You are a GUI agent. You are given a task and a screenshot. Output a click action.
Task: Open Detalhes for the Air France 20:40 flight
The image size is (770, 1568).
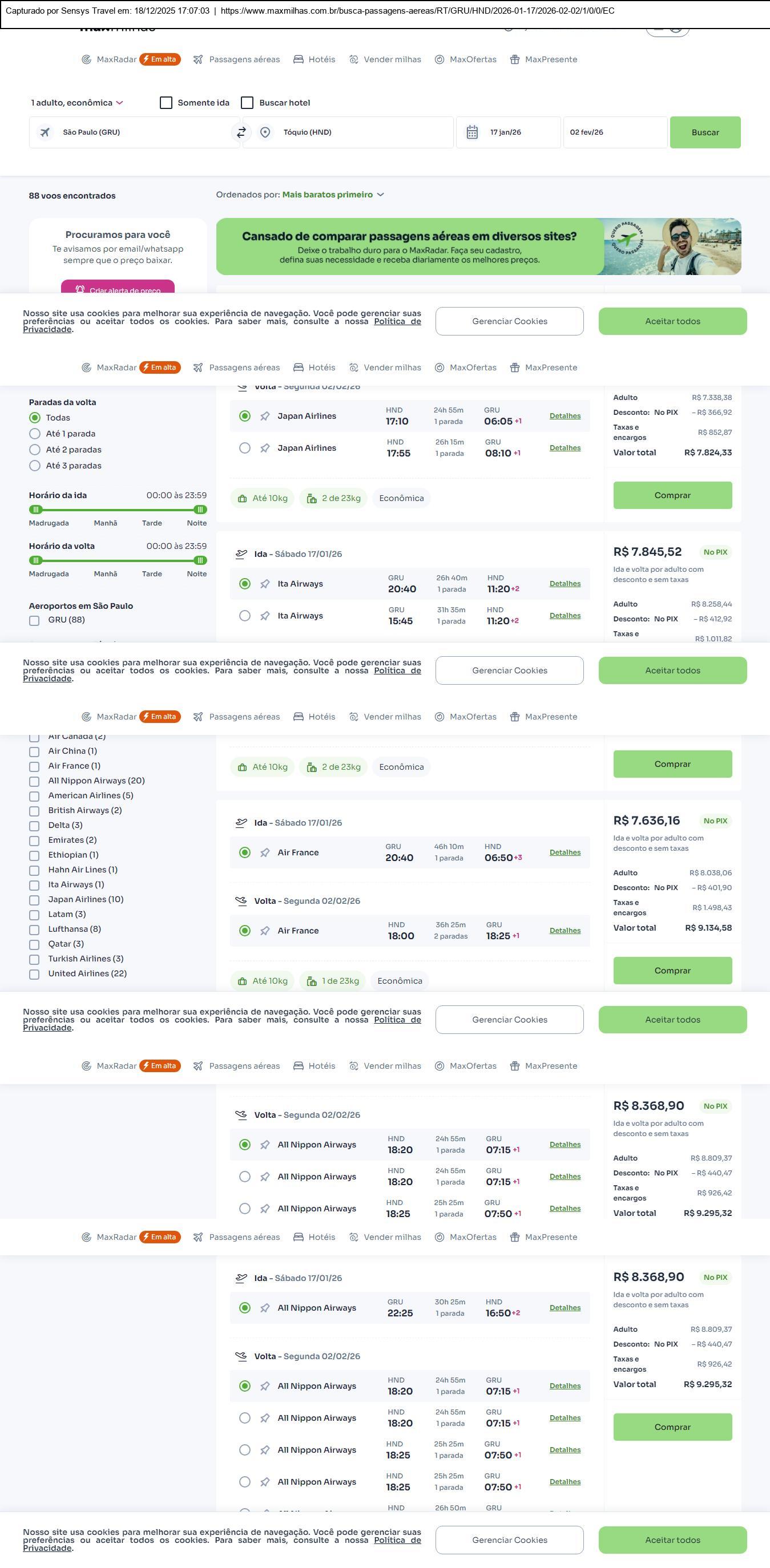[565, 853]
